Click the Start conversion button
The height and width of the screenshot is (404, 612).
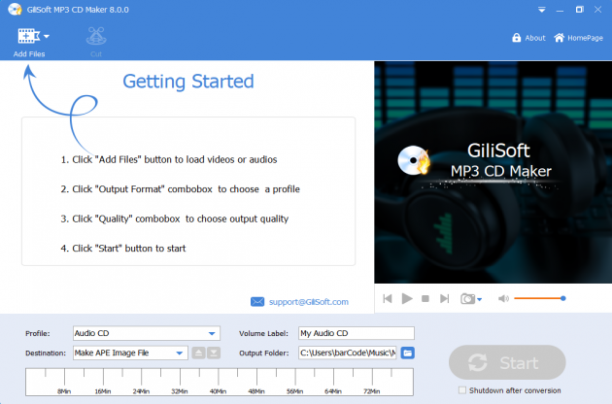507,363
